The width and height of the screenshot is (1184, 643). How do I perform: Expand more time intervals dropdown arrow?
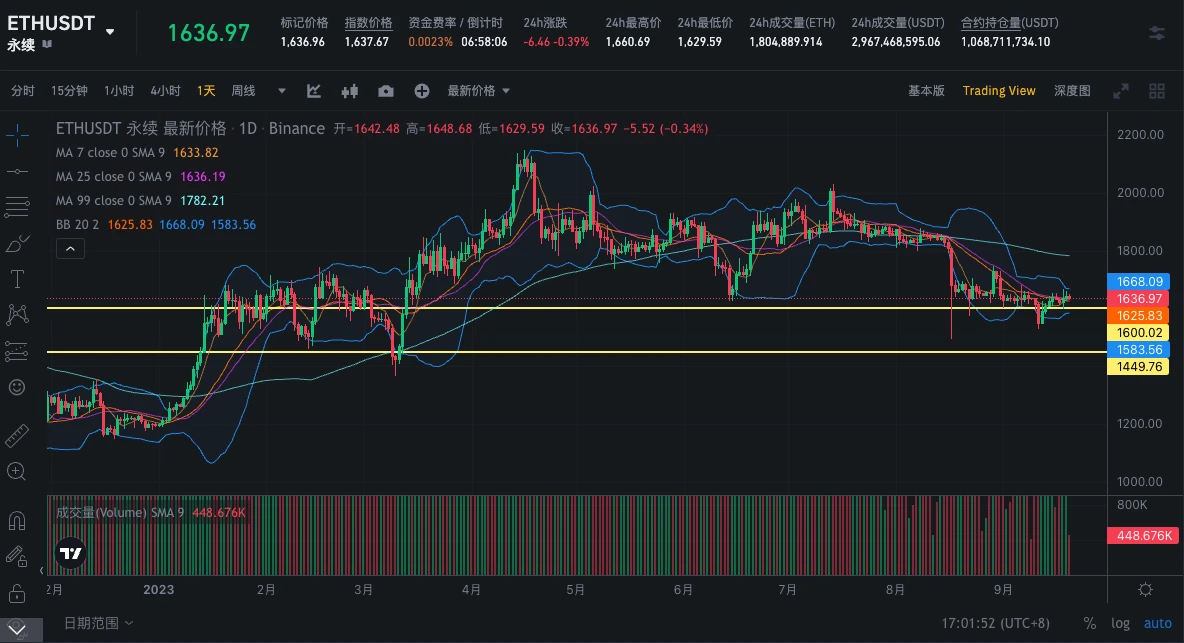pos(282,91)
